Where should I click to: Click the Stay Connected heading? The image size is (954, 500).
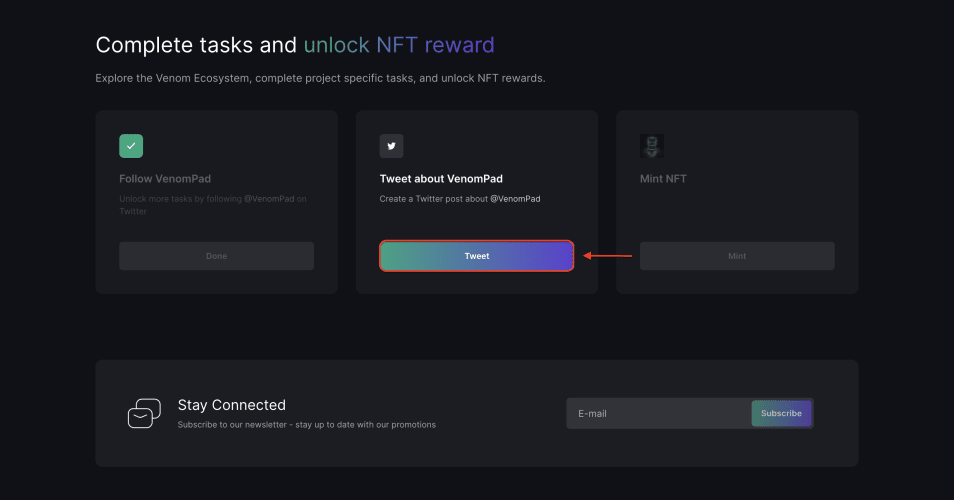pos(232,405)
